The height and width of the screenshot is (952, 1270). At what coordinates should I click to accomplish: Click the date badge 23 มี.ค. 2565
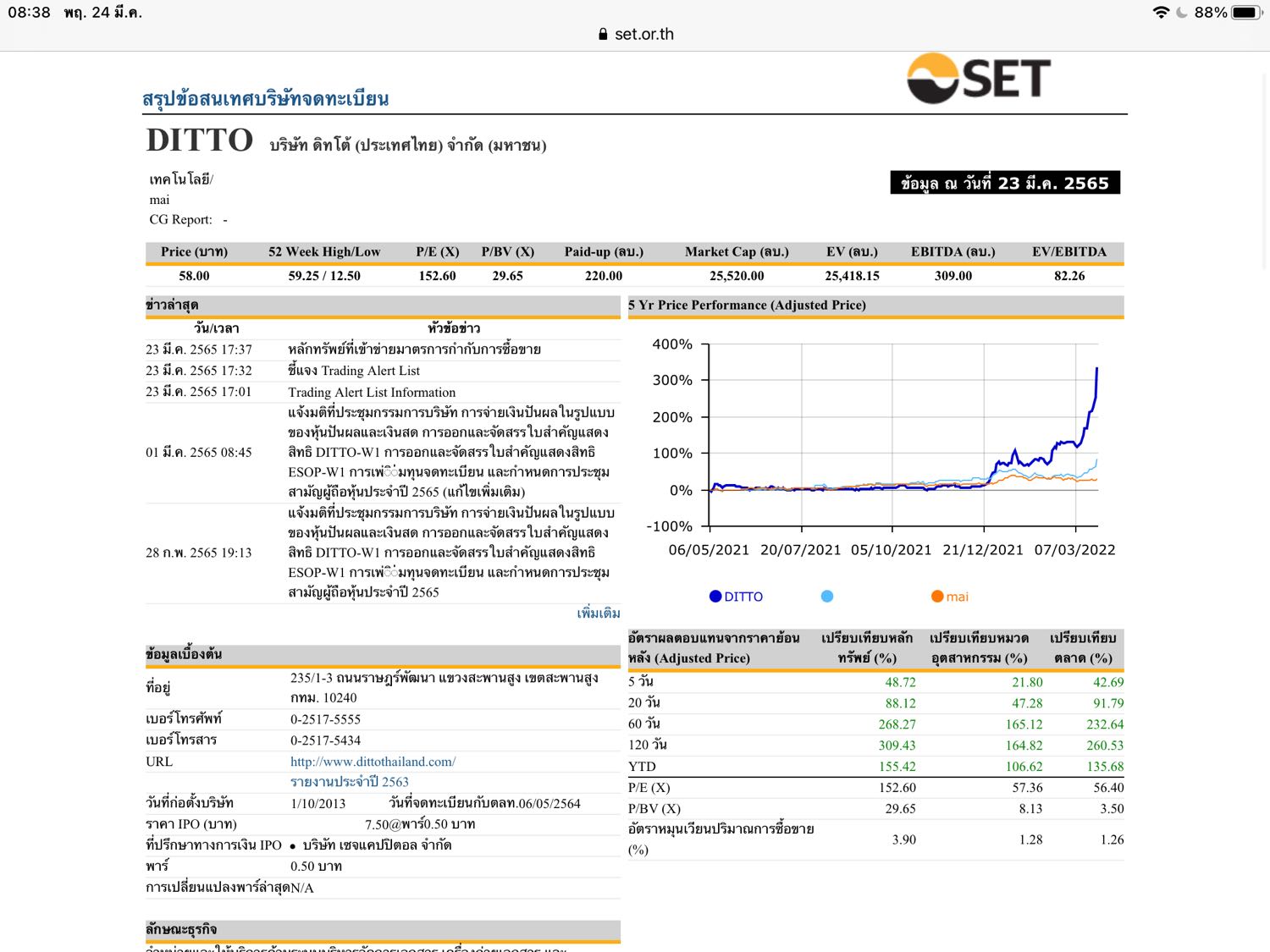click(1005, 183)
